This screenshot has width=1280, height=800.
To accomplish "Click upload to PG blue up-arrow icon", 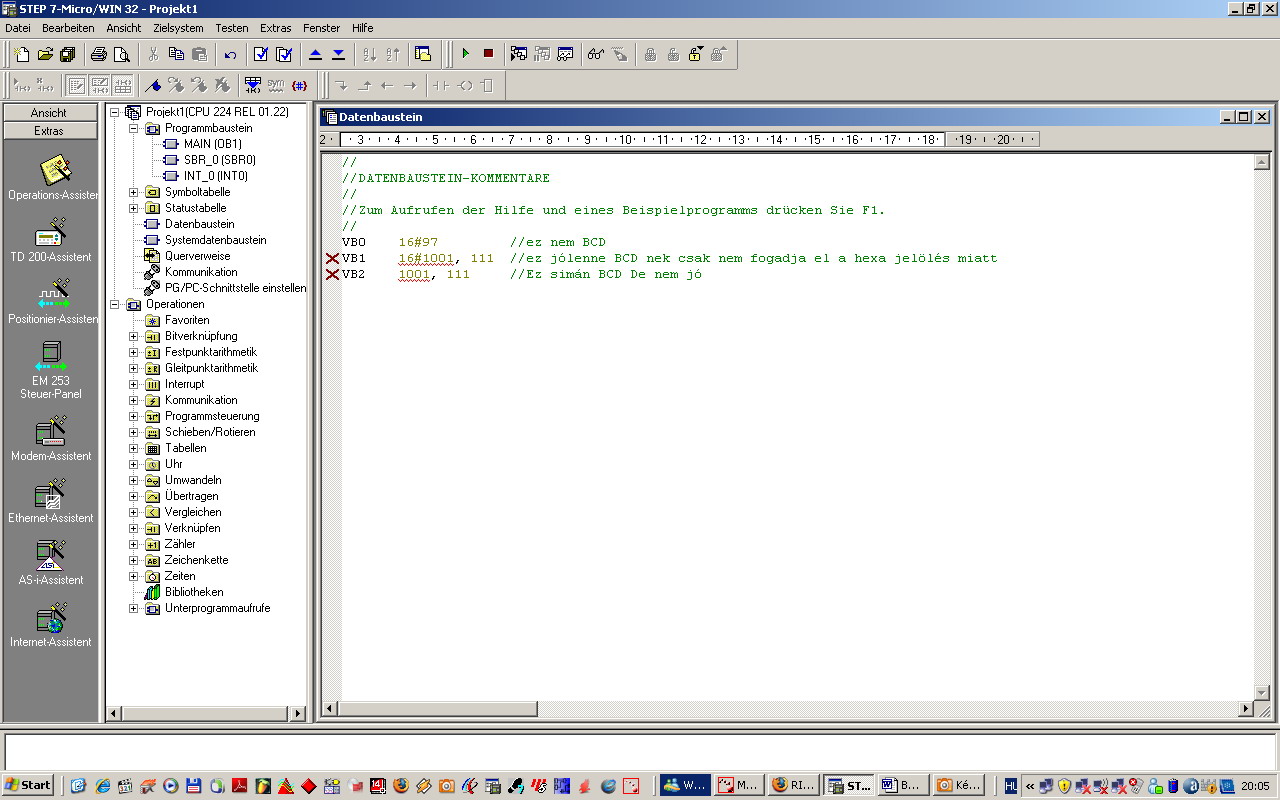I will click(315, 54).
